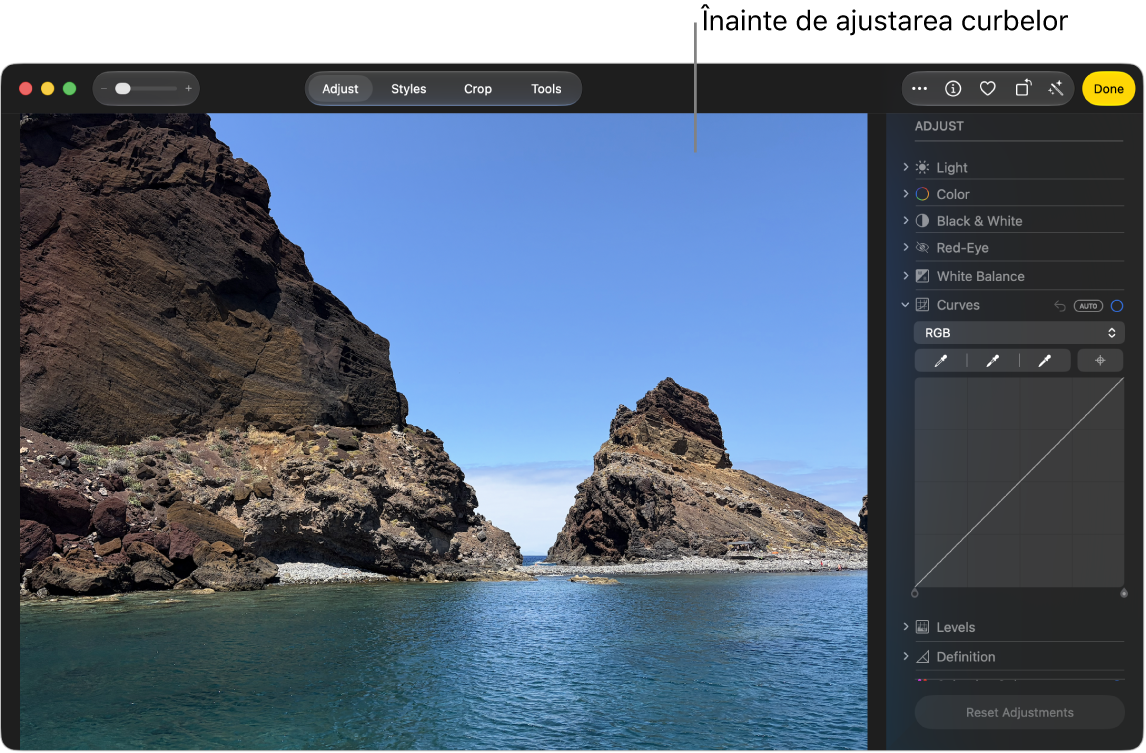Click the add curve point crosshair icon
Screen dimensions: 1146x753
coord(1099,360)
